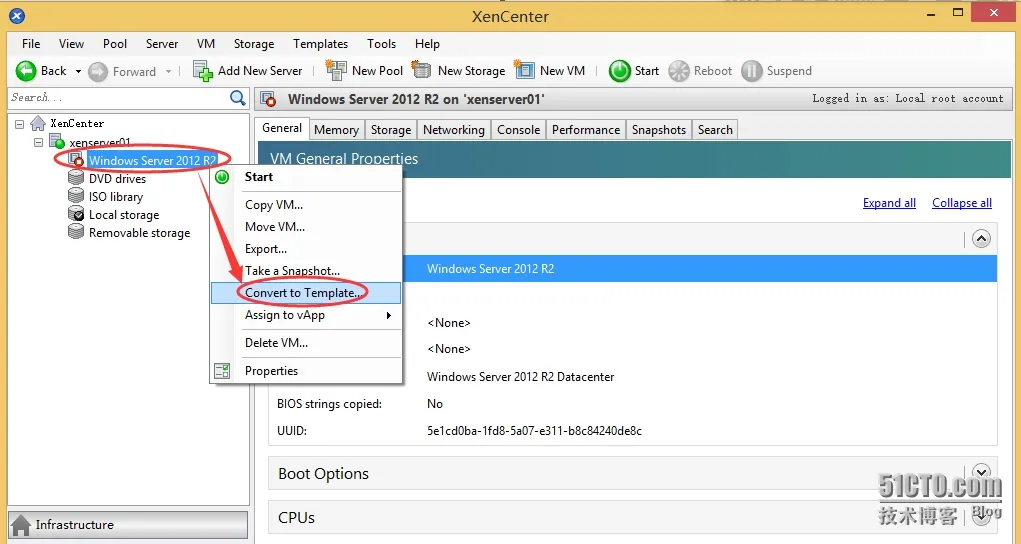This screenshot has width=1021, height=544.
Task: Switch to the Search tab
Action: pyautogui.click(x=715, y=130)
